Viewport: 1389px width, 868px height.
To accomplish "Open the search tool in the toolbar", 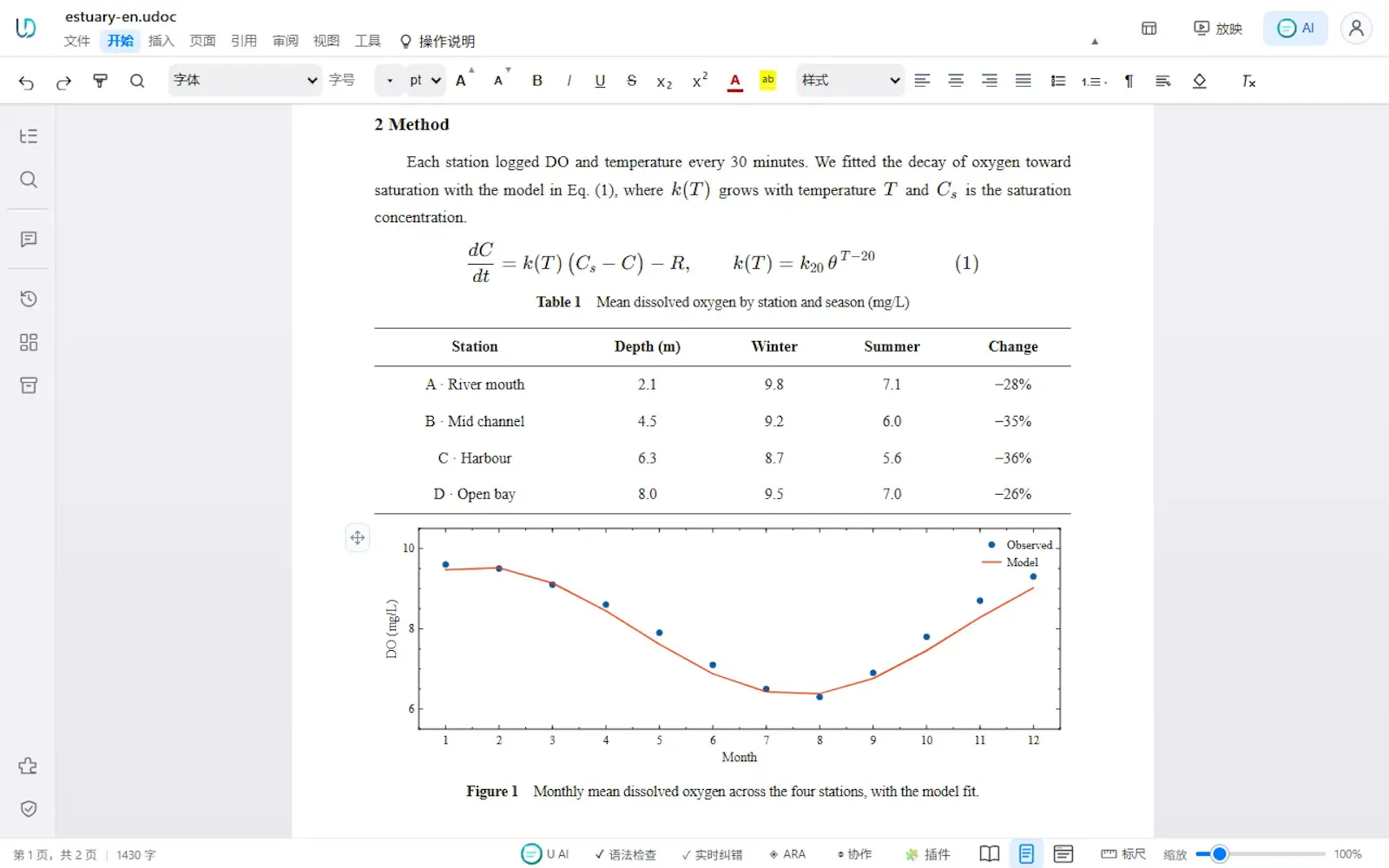I will click(x=137, y=81).
